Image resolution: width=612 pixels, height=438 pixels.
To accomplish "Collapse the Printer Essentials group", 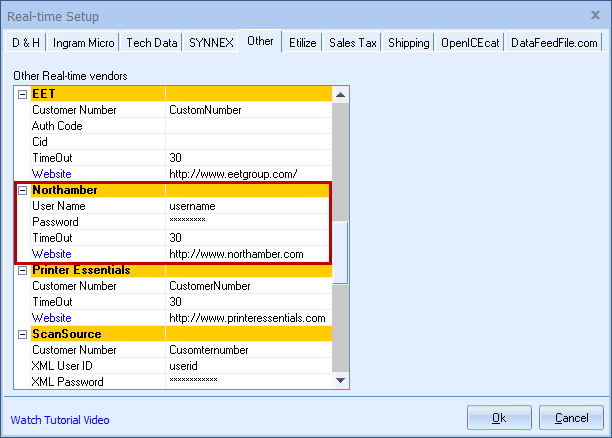I will click(x=23, y=271).
